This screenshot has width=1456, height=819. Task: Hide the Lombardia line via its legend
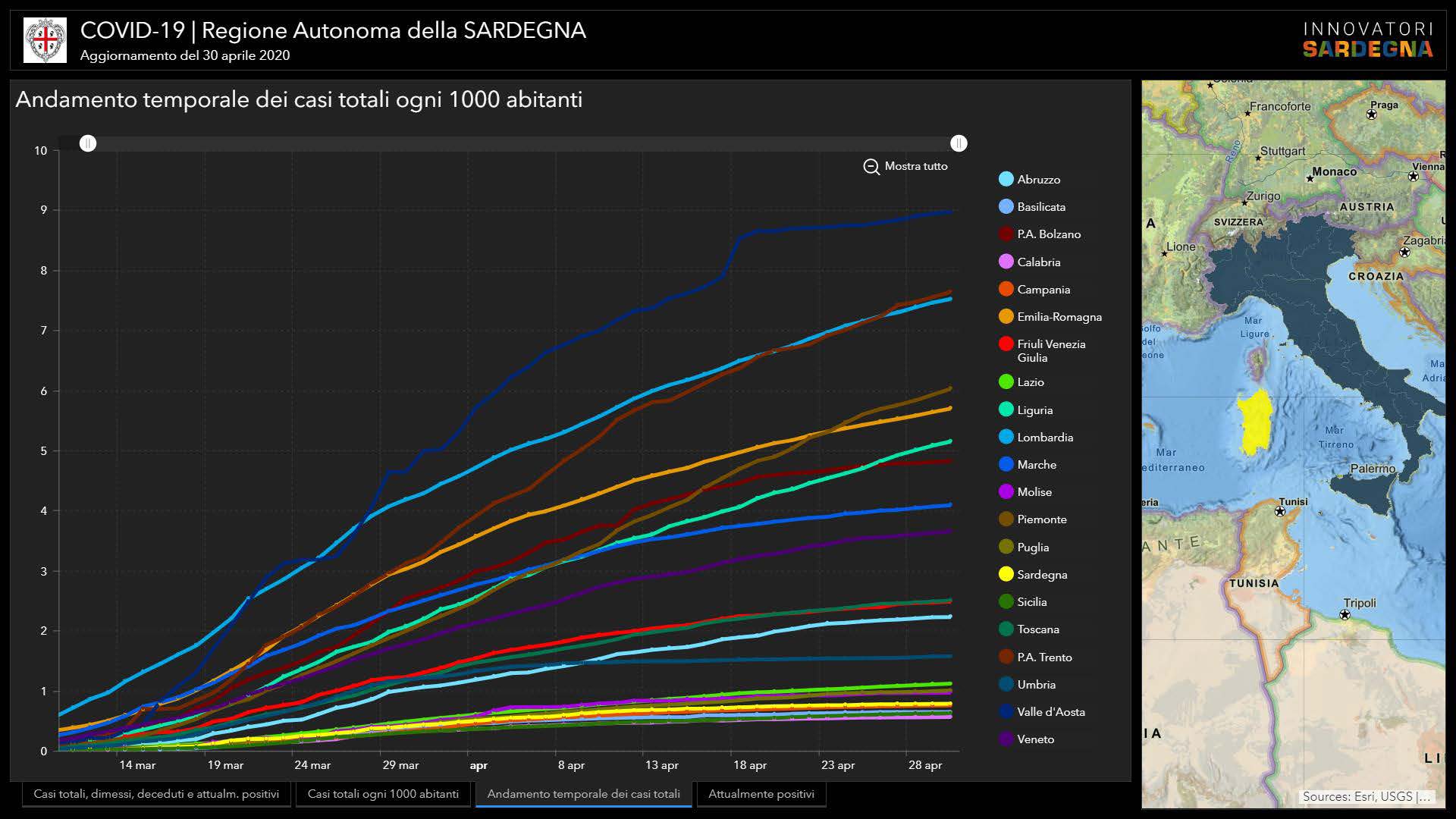pyautogui.click(x=1006, y=438)
